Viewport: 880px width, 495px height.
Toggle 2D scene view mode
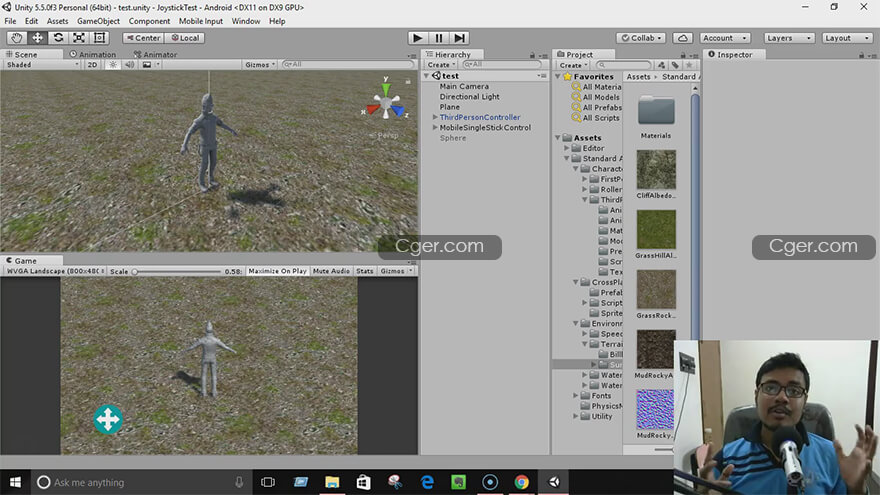click(x=93, y=65)
